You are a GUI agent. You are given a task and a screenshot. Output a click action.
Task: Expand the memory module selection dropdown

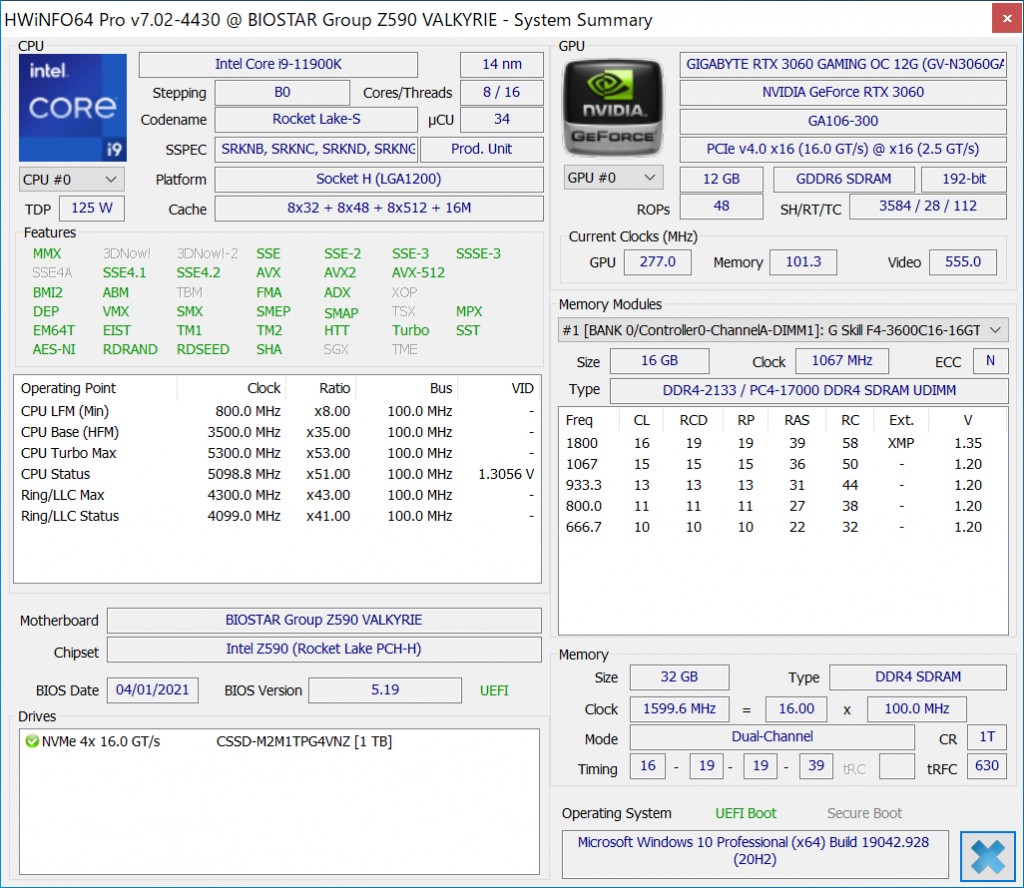click(782, 330)
